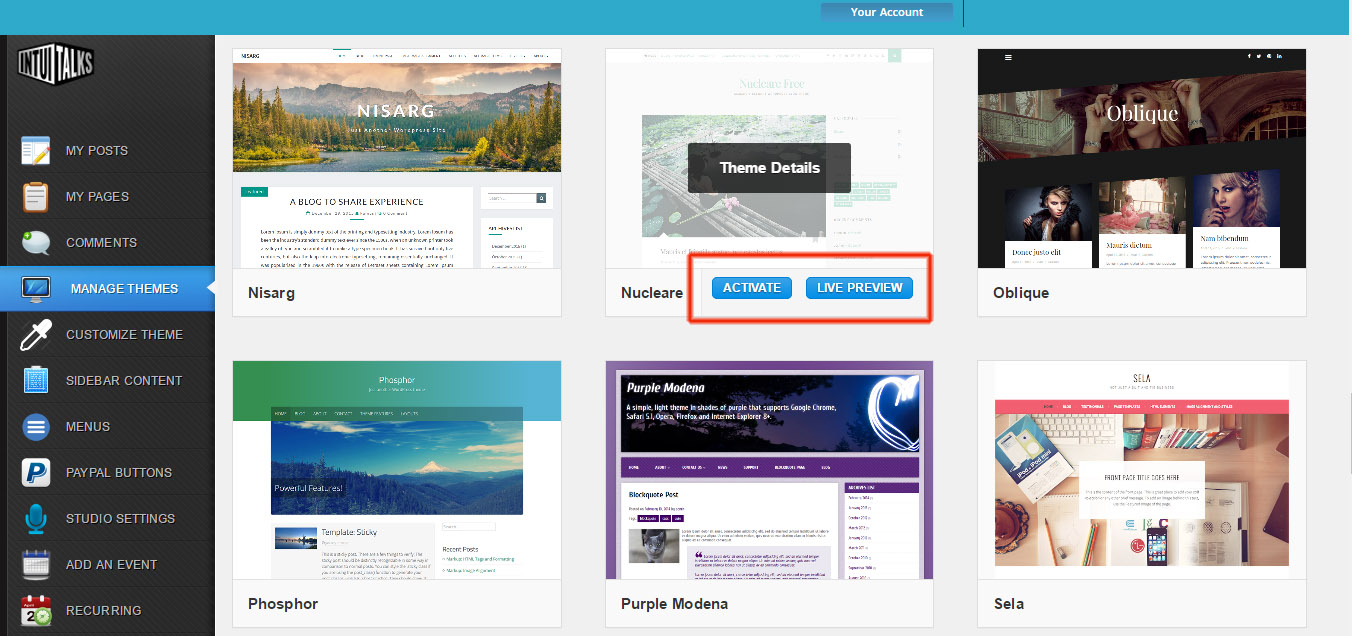The image size is (1352, 636).
Task: Click the Nisarg theme name
Action: pos(271,293)
